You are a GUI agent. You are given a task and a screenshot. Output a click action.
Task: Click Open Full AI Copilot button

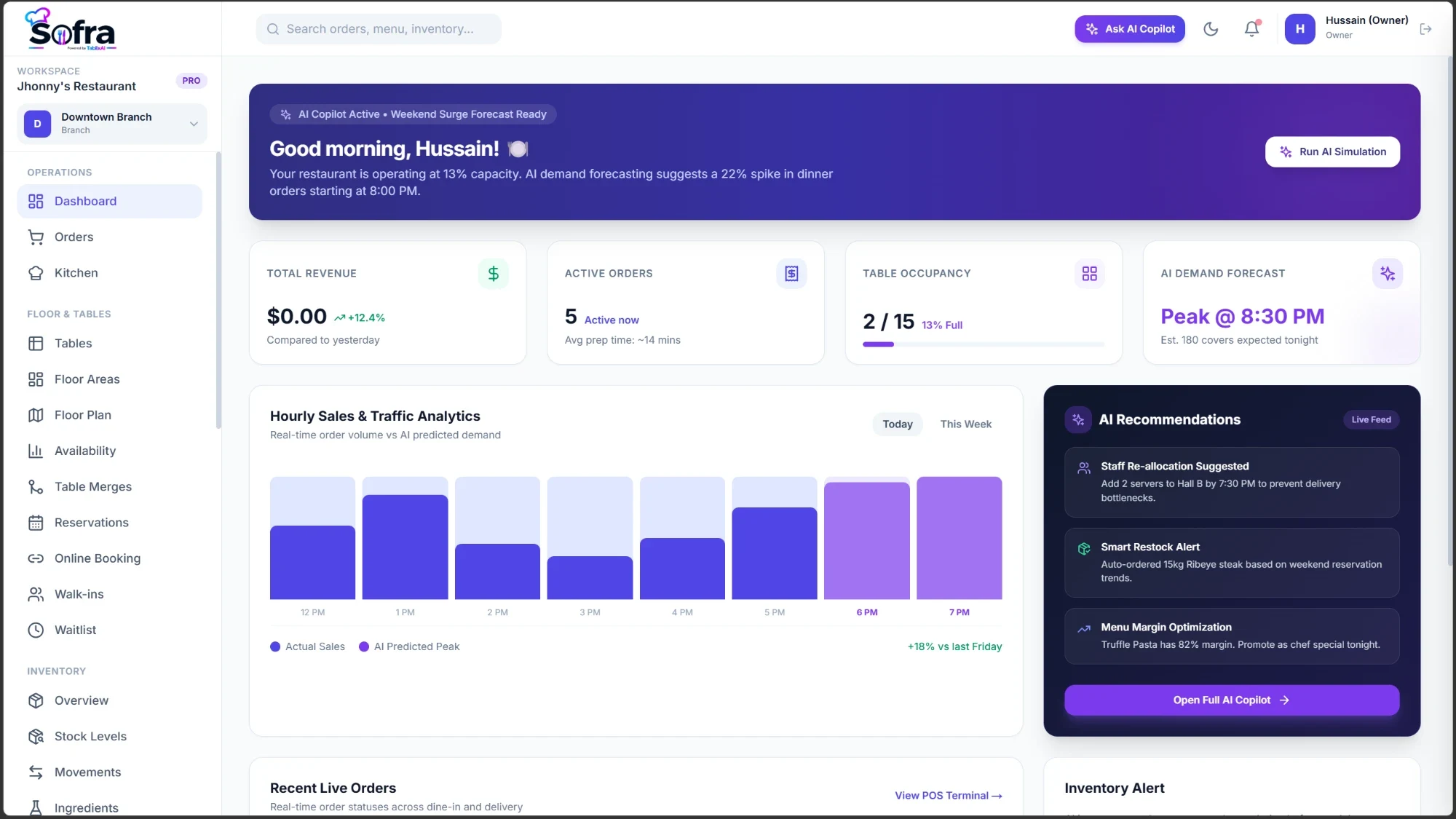coord(1232,700)
